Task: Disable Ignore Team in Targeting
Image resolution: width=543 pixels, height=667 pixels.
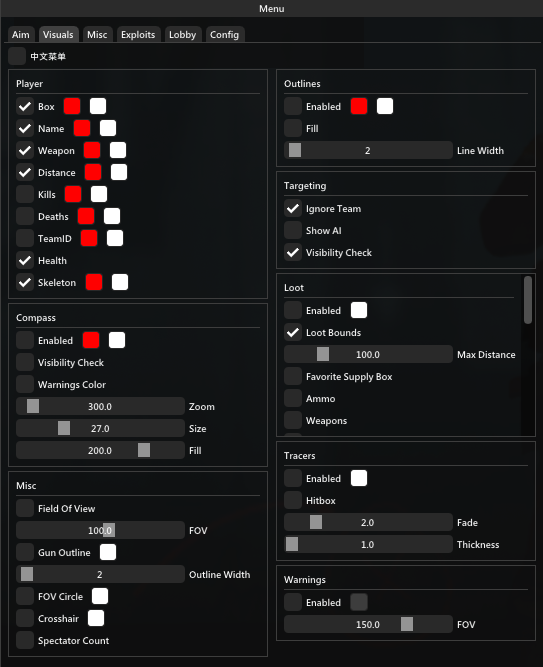Action: click(293, 208)
